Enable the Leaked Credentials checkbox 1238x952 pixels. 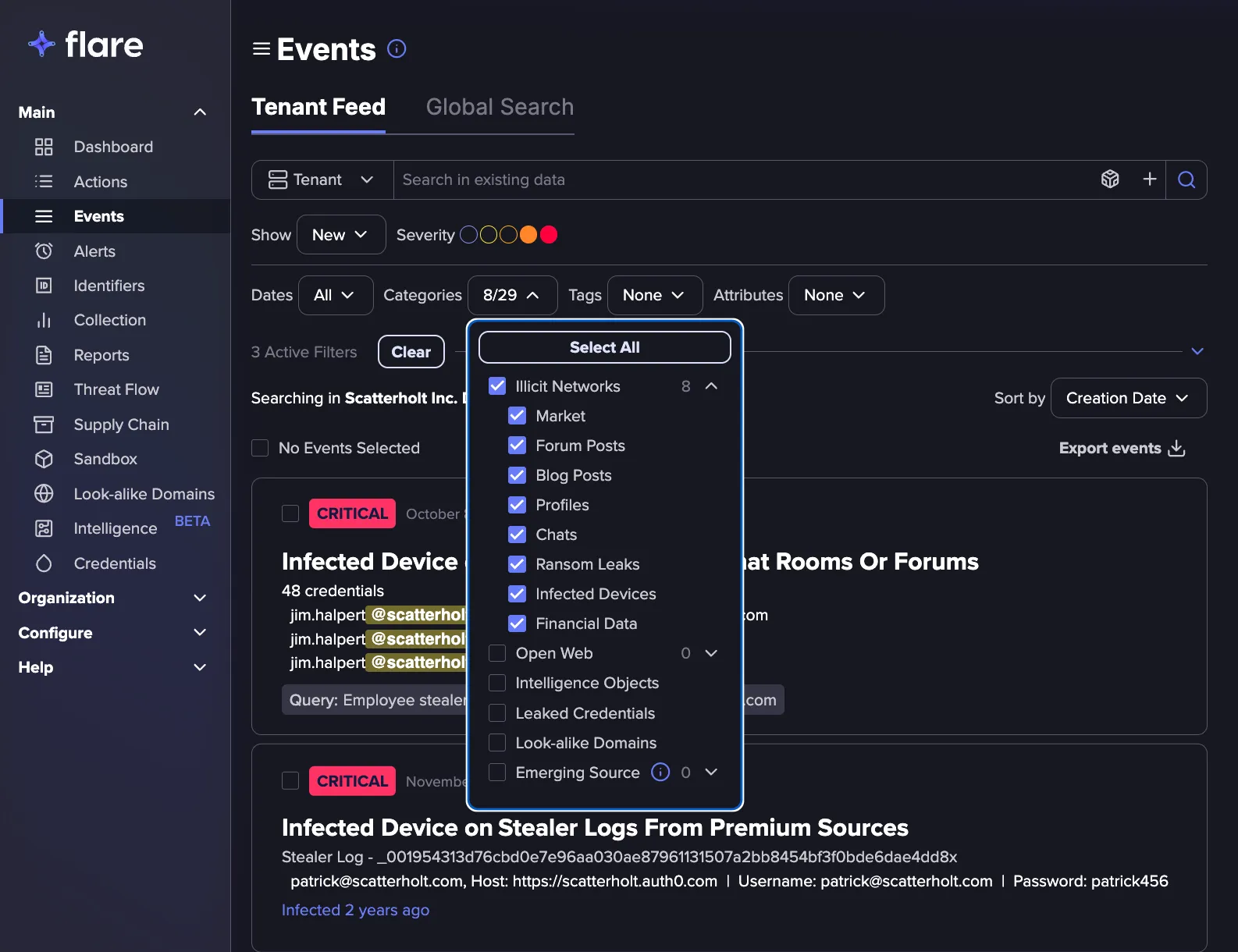coord(497,713)
